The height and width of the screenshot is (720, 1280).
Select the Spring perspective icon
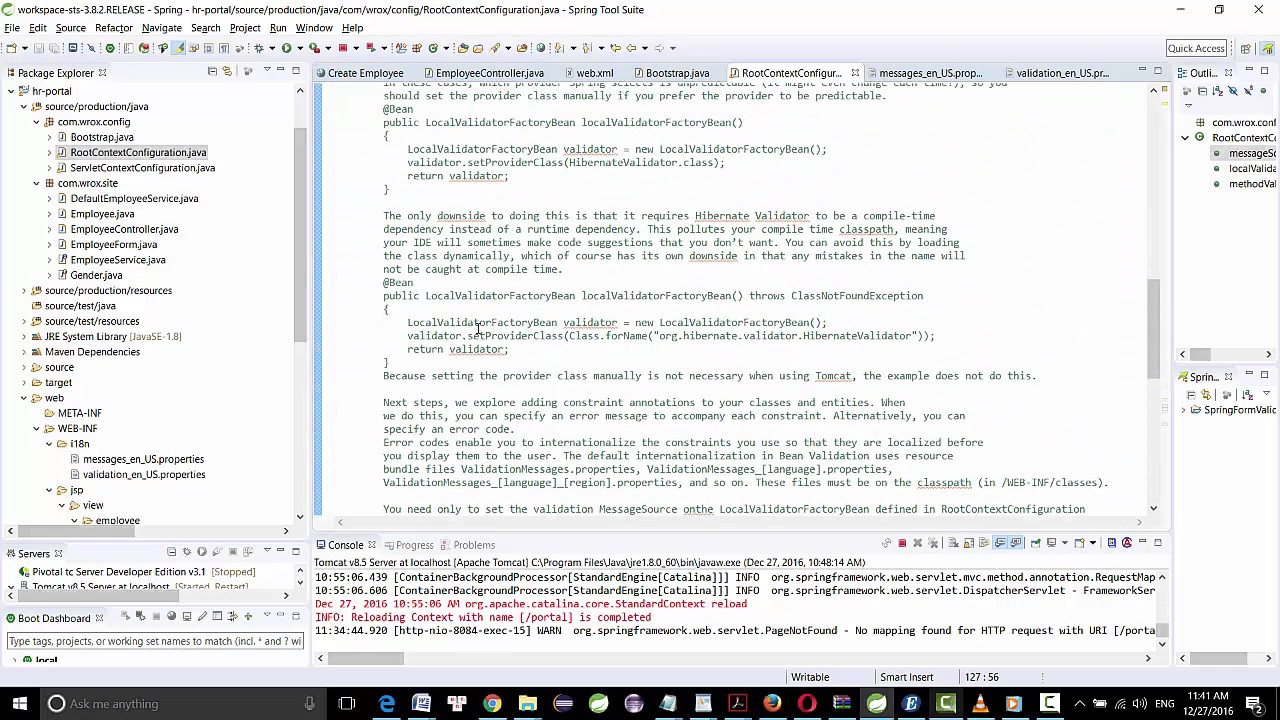(x=1267, y=48)
